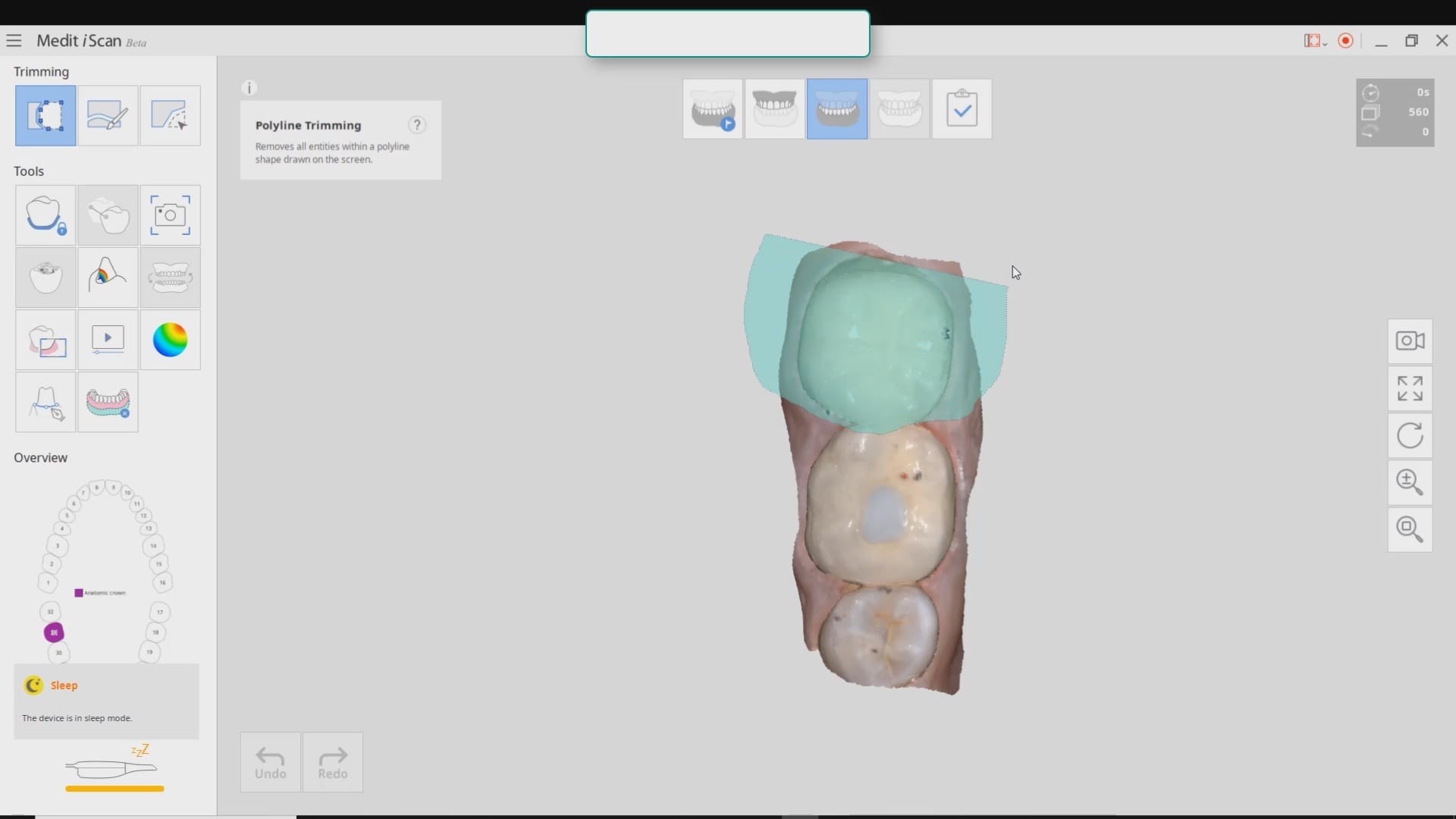Open the scan replay playback tool

tap(108, 340)
